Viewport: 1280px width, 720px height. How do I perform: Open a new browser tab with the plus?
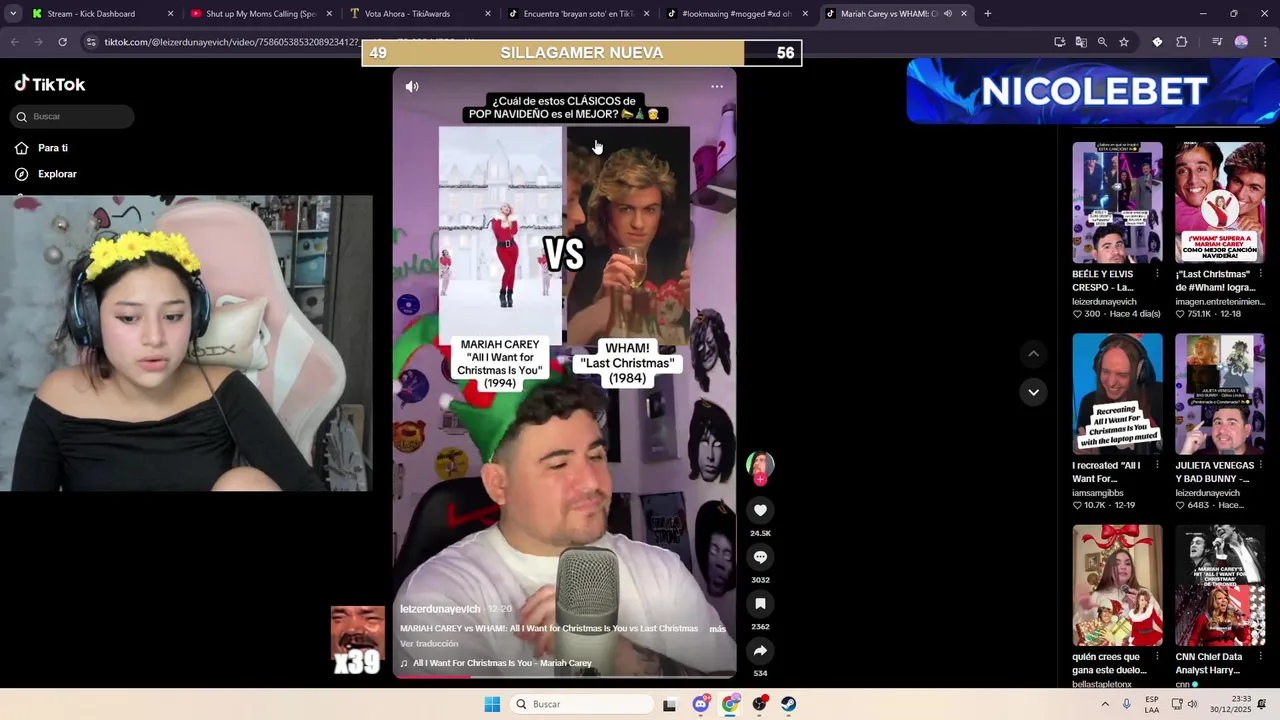click(987, 14)
